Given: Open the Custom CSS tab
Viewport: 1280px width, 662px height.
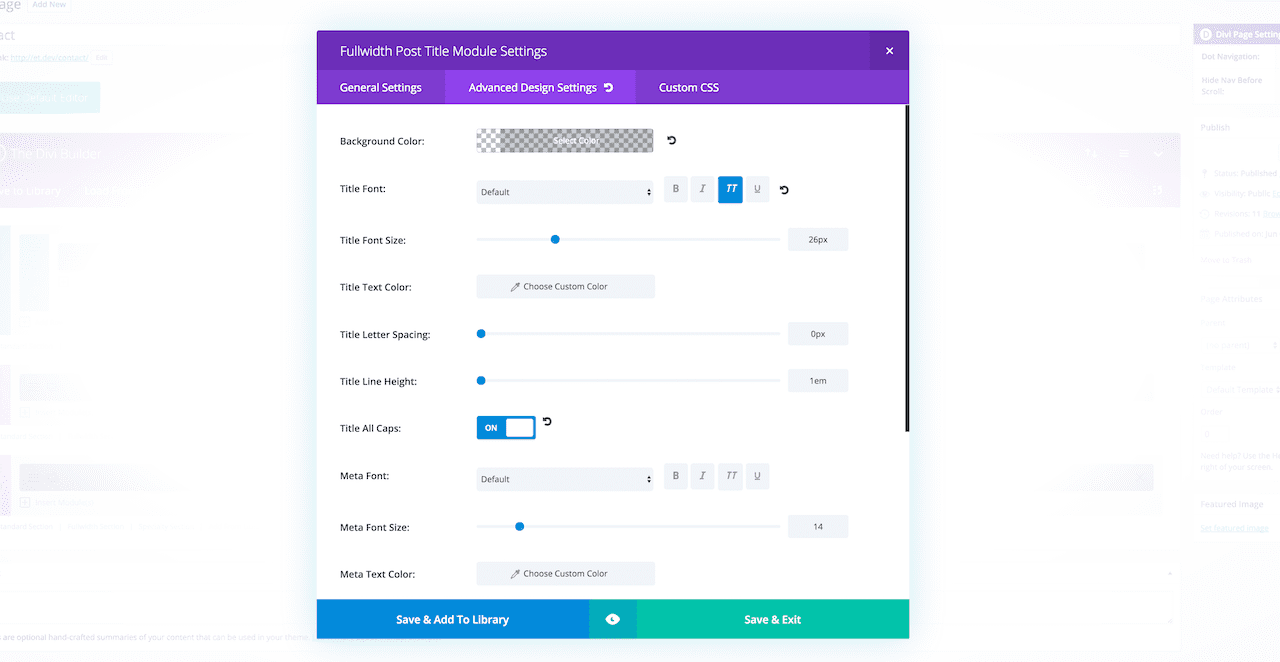Looking at the screenshot, I should pos(689,88).
